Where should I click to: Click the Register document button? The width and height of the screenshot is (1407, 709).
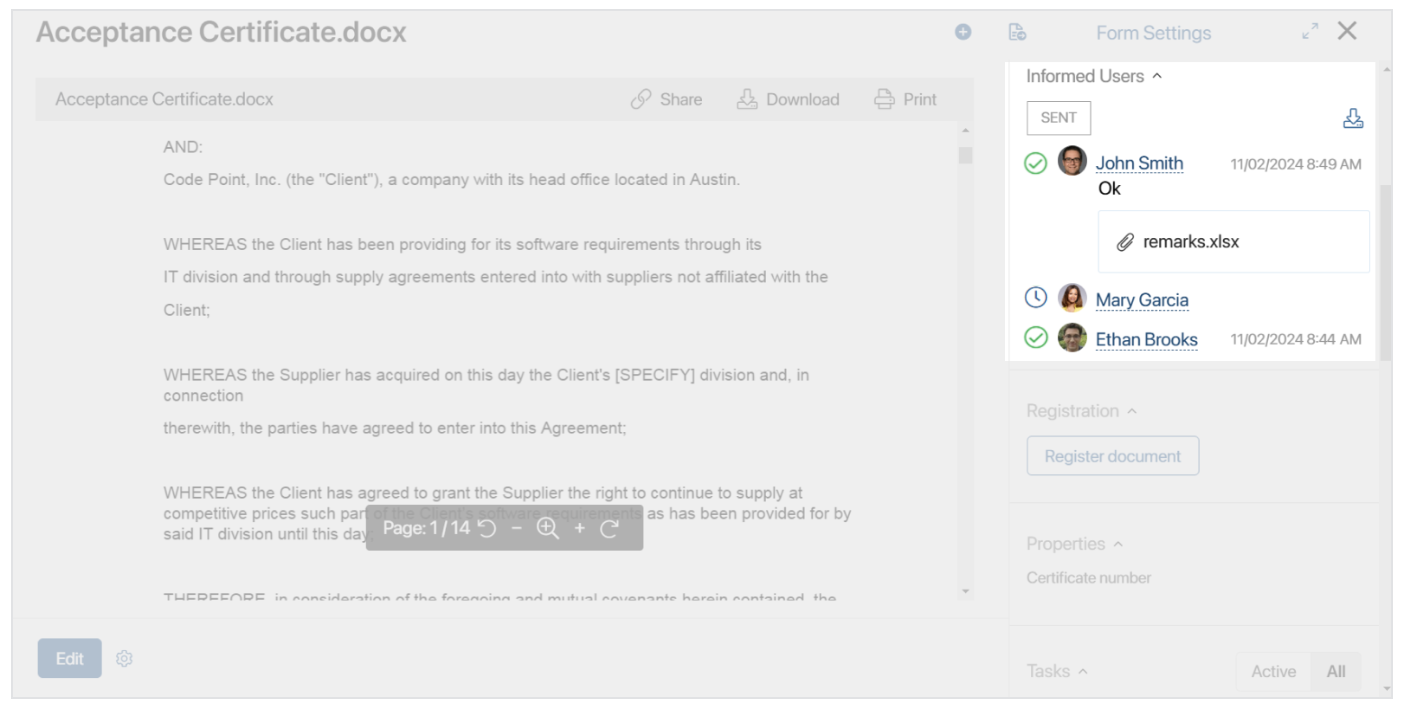pos(1112,456)
